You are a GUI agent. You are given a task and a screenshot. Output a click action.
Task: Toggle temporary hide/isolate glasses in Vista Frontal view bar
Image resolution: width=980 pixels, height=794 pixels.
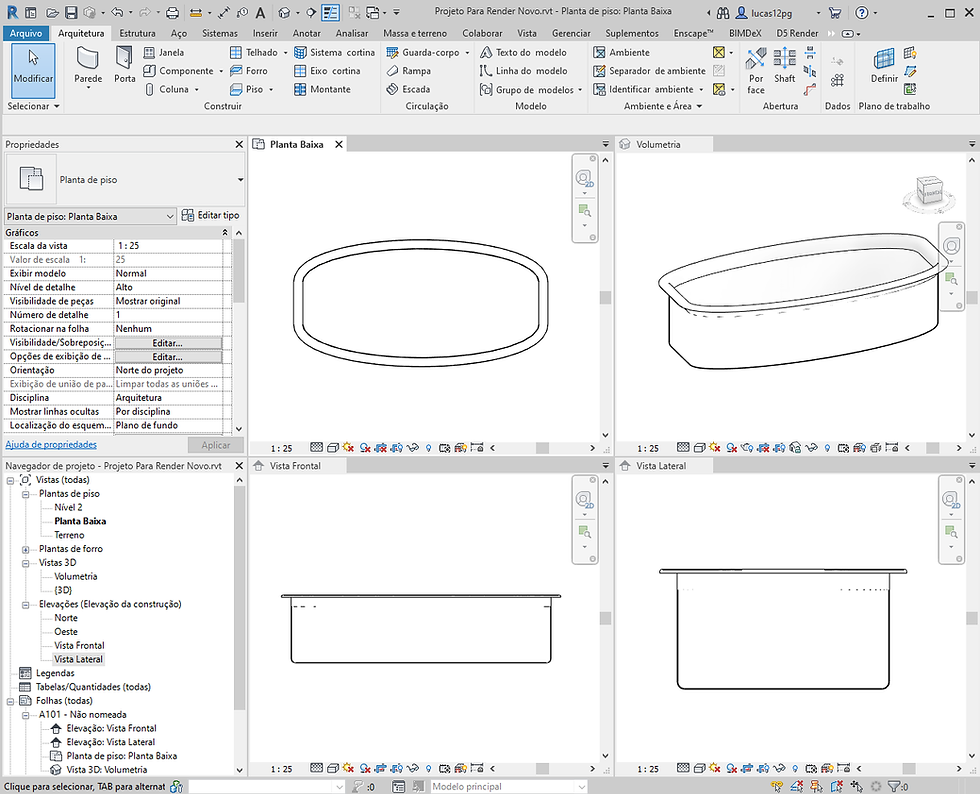click(412, 768)
